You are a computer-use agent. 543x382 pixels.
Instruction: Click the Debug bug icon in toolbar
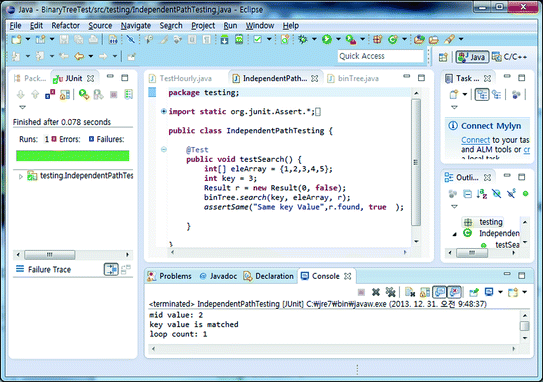[x=303, y=39]
